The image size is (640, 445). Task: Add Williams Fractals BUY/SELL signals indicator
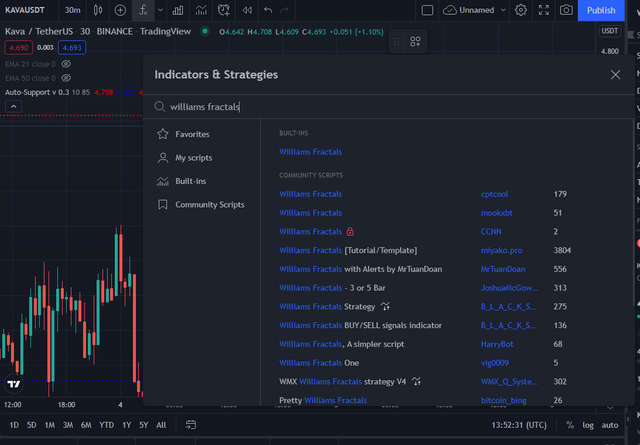click(360, 325)
